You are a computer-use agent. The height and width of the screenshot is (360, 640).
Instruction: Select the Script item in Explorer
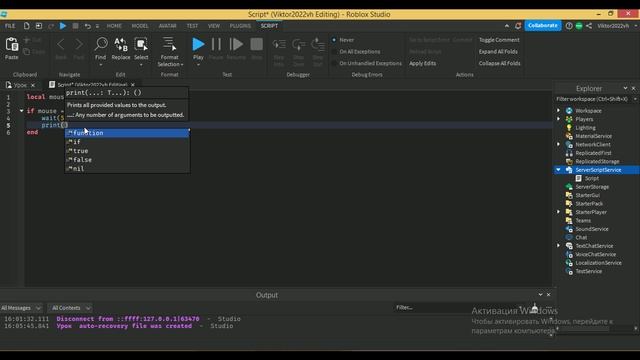(x=591, y=178)
